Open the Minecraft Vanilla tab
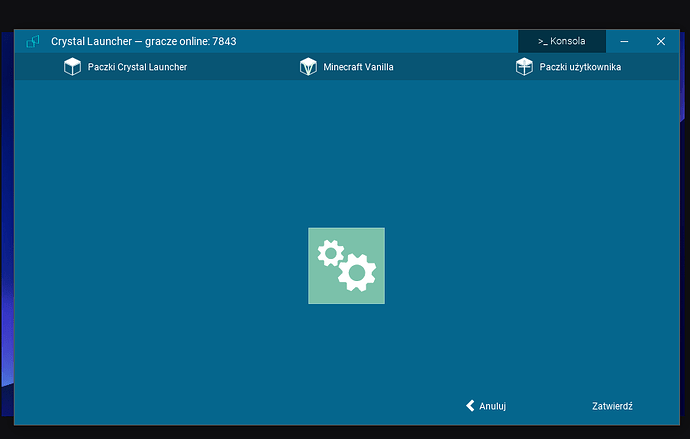Screen dimensions: 690x439 pos(358,67)
